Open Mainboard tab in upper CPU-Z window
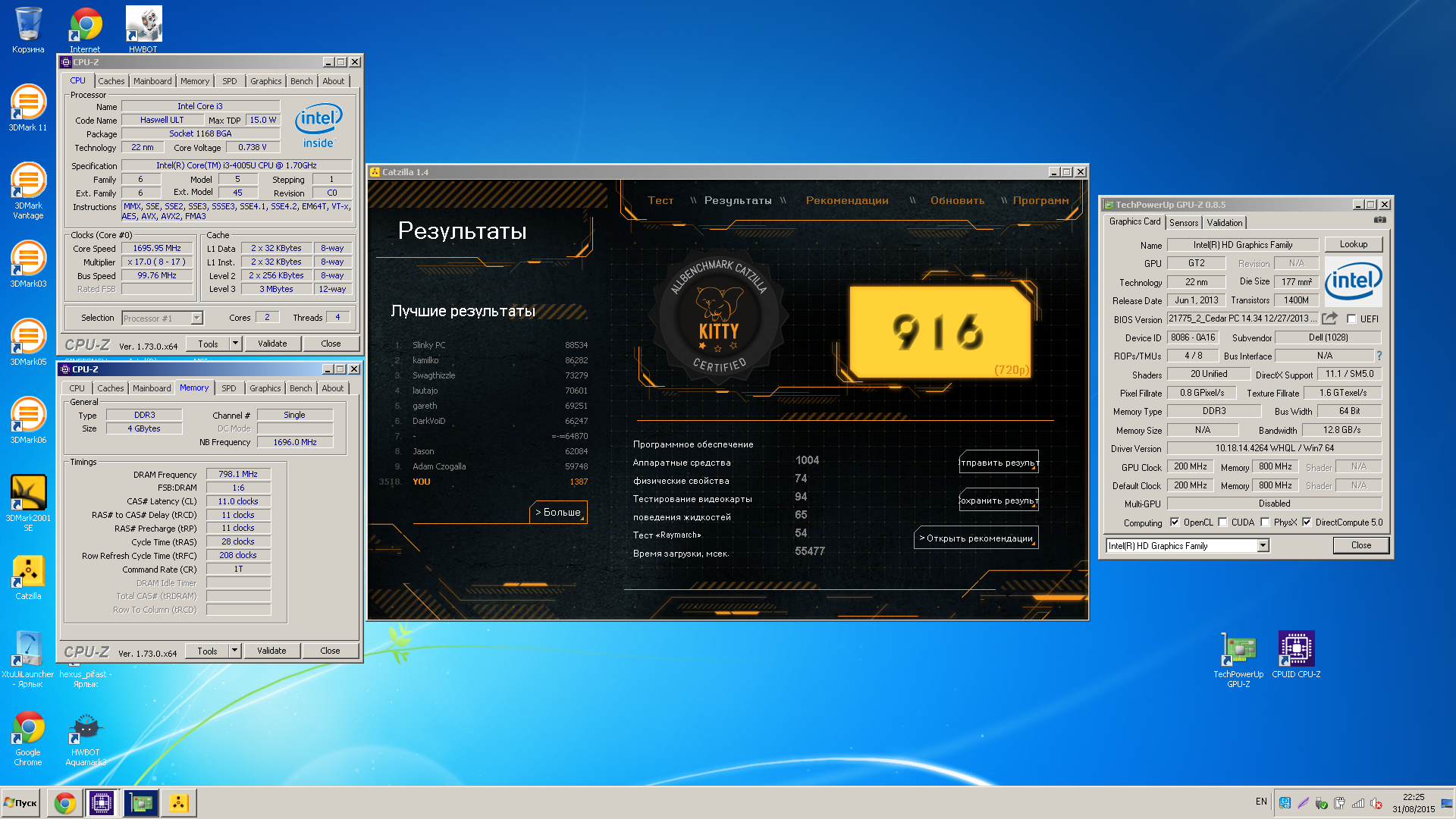 [x=152, y=81]
